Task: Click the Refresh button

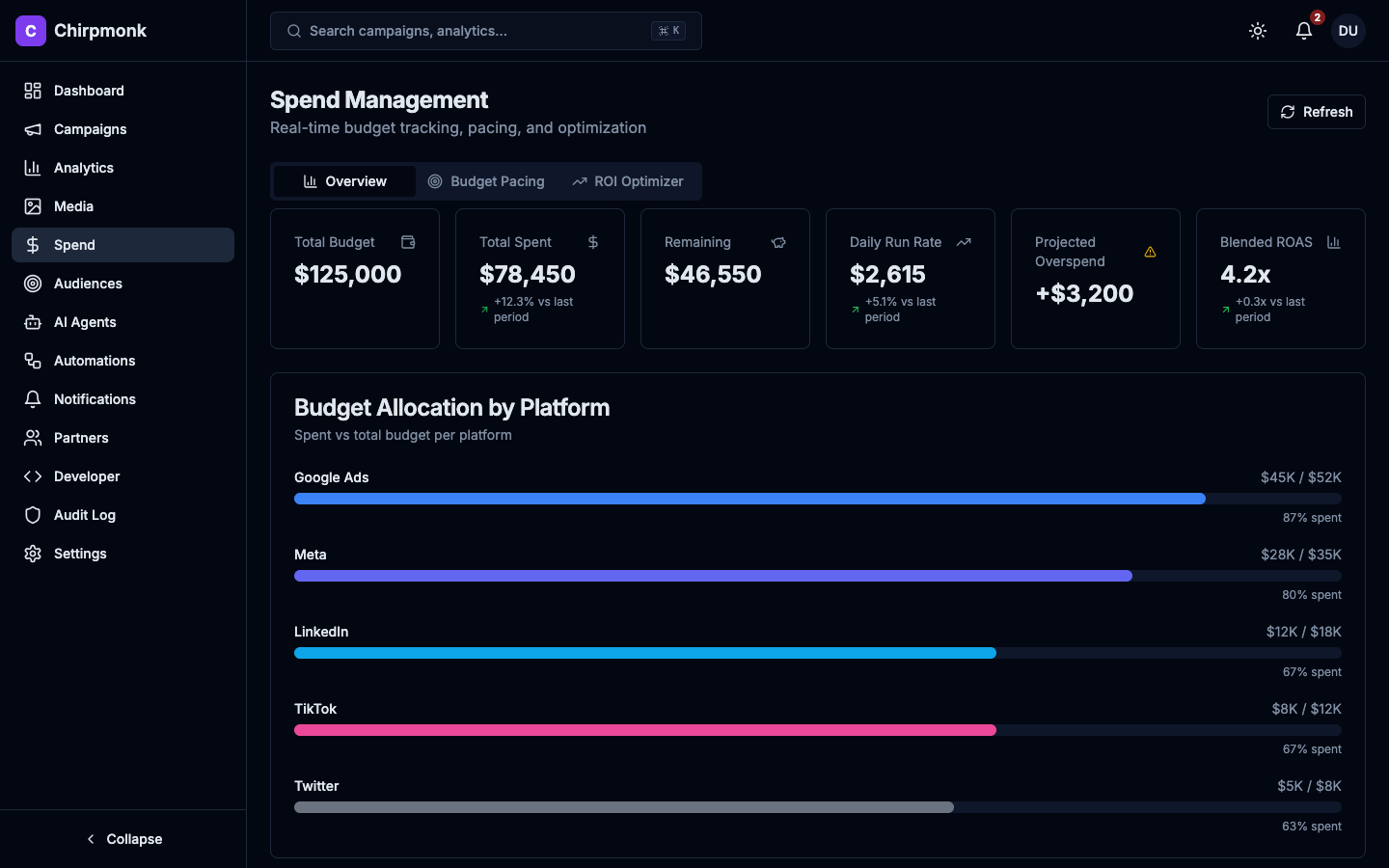Action: [x=1316, y=112]
